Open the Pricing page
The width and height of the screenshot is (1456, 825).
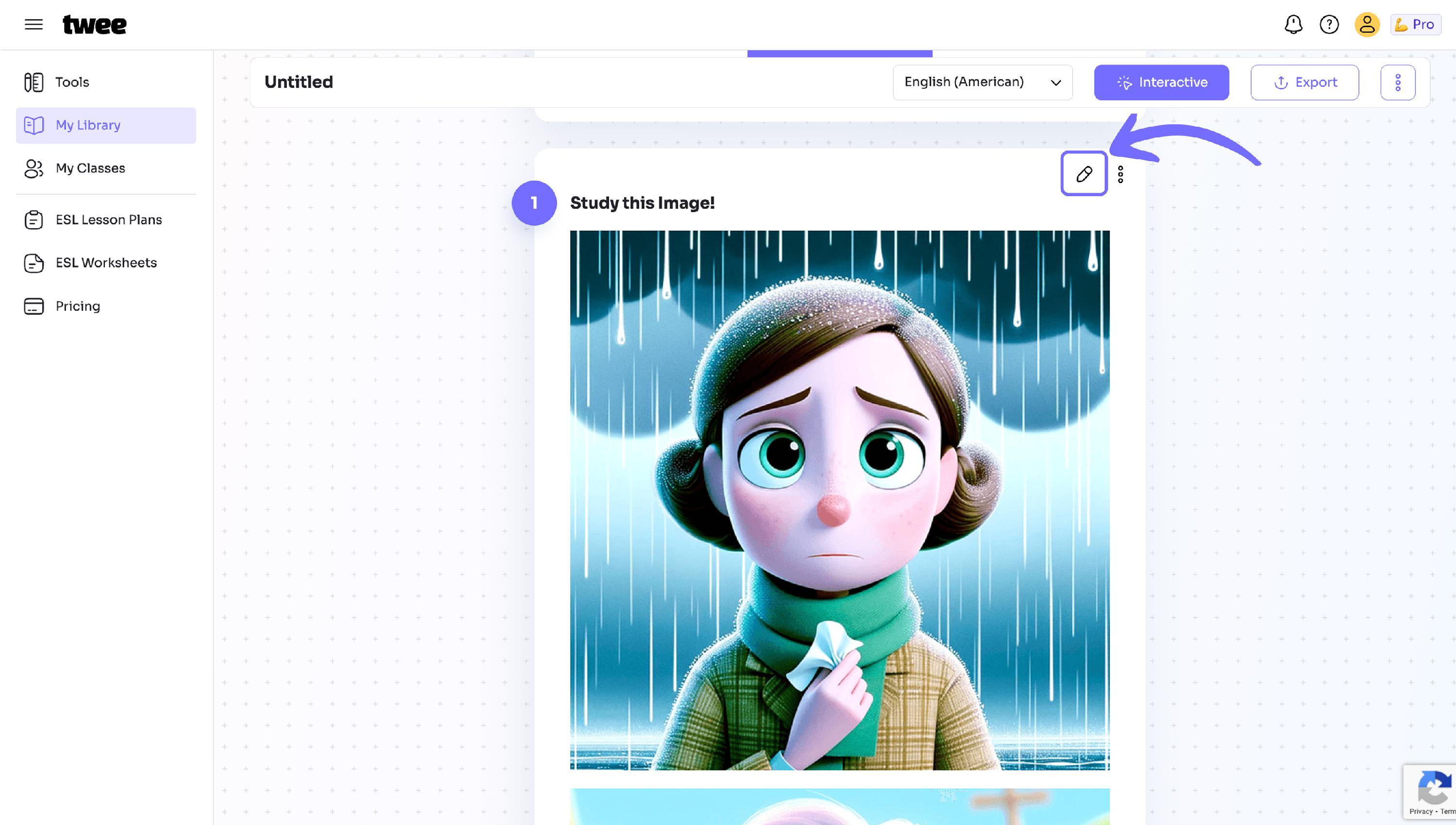106,306
